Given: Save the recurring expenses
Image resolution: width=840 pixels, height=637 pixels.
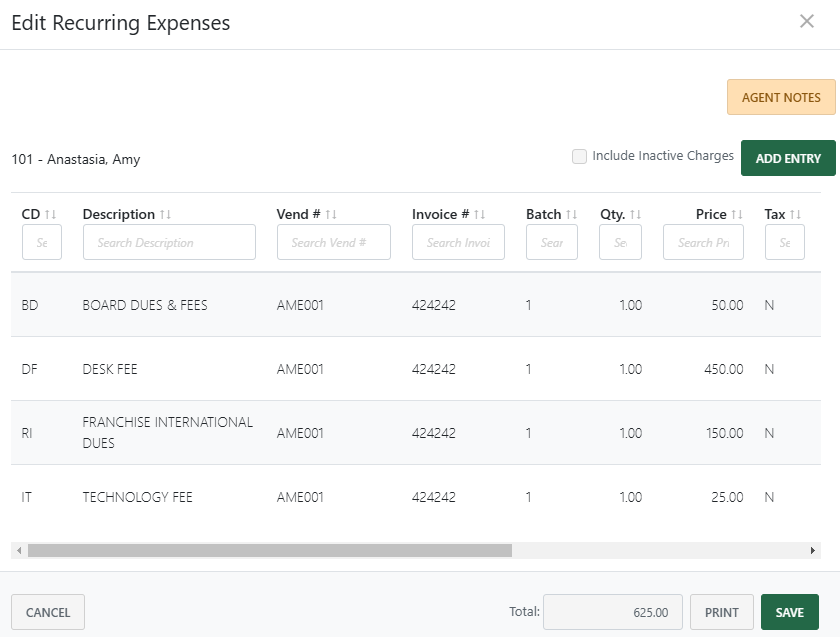Looking at the screenshot, I should [789, 612].
